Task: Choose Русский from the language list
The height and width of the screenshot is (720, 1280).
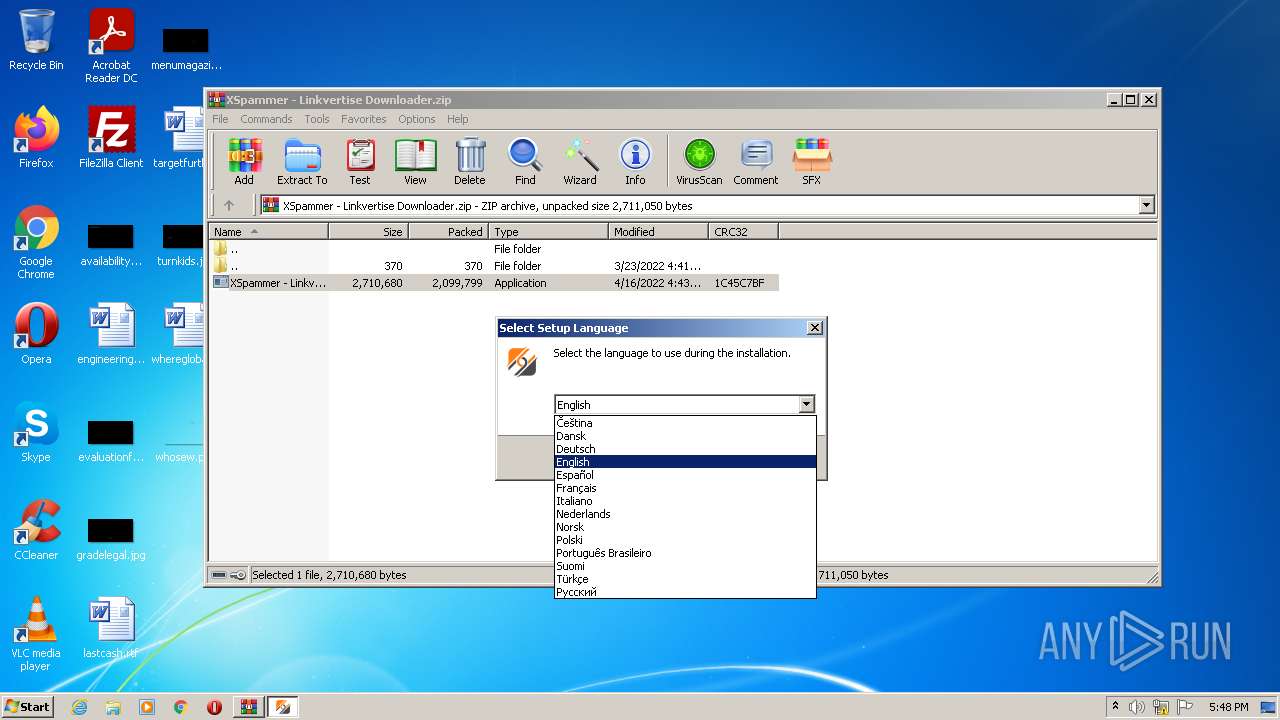Action: click(685, 592)
